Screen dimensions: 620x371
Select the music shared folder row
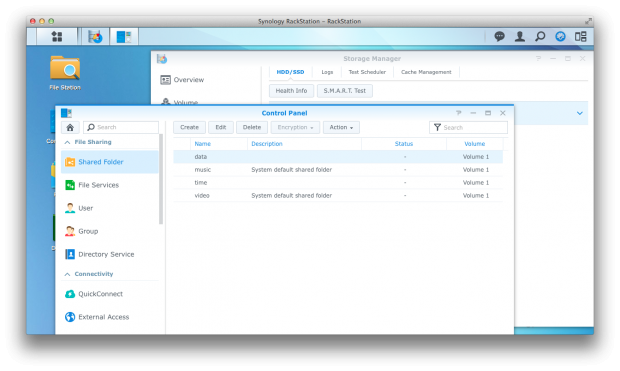tap(338, 170)
